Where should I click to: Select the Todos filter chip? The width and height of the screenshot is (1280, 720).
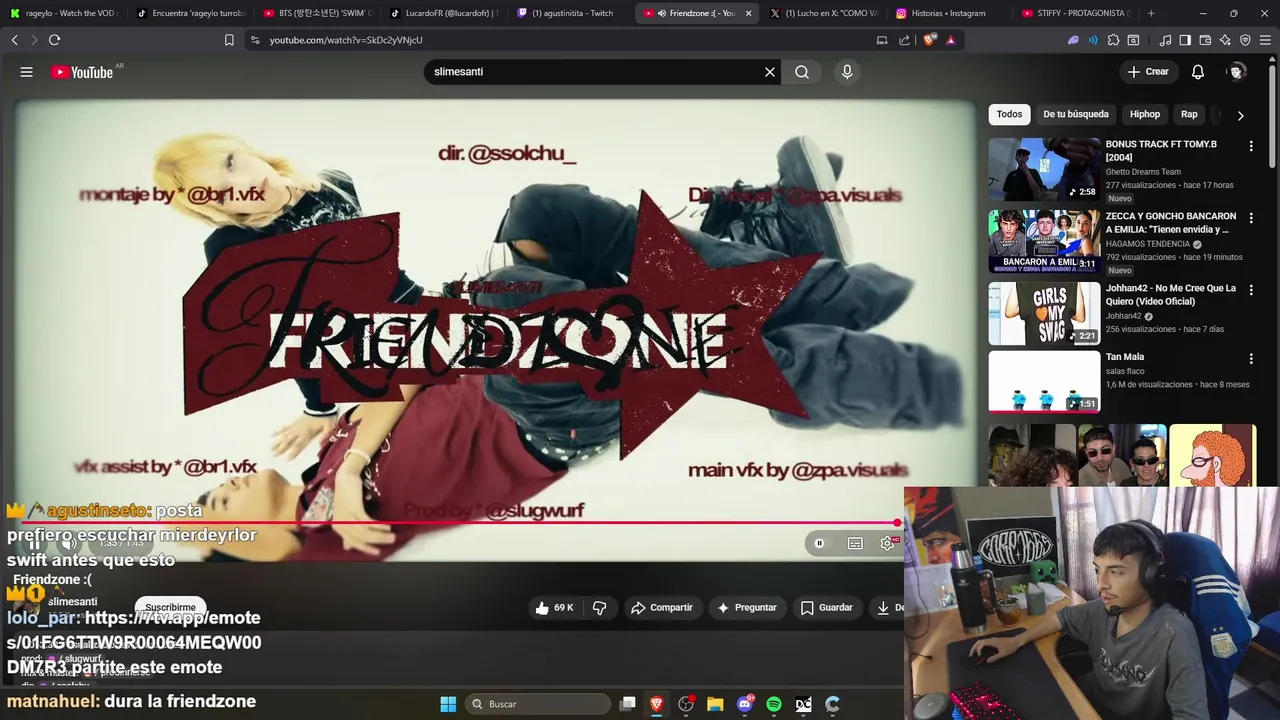click(1009, 114)
